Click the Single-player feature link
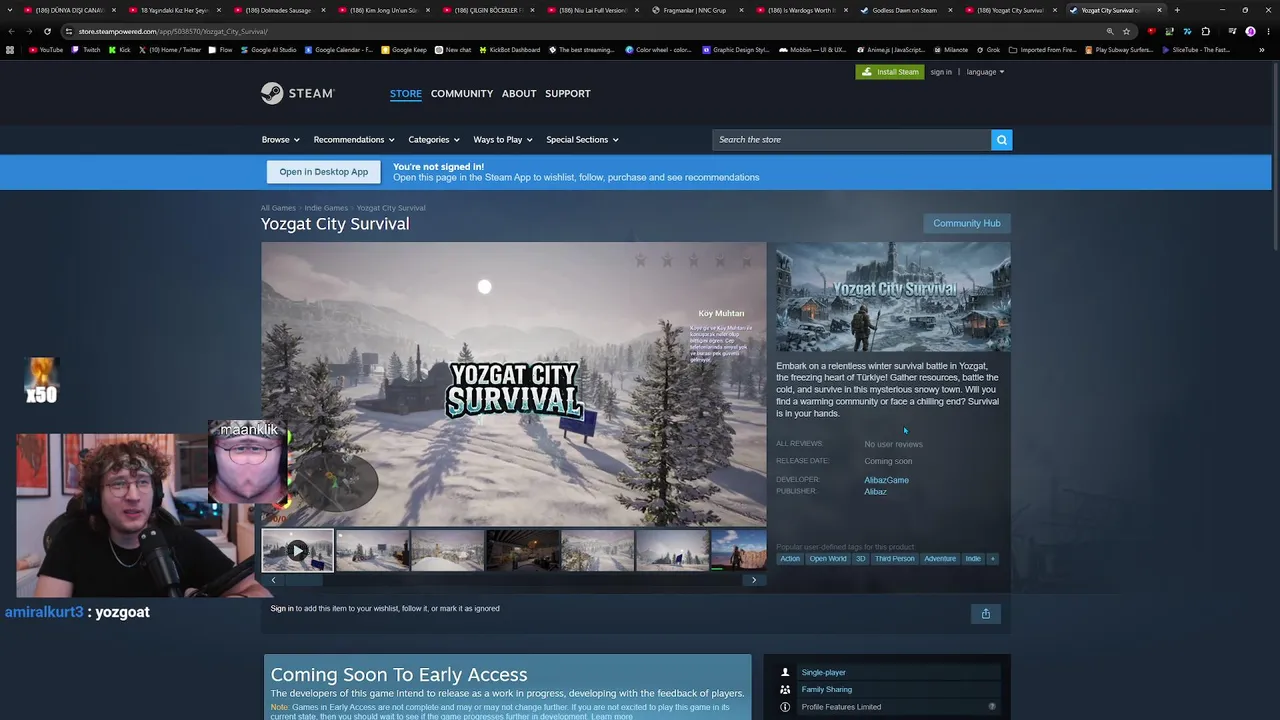Screen dimensions: 1280x720 [x=824, y=673]
